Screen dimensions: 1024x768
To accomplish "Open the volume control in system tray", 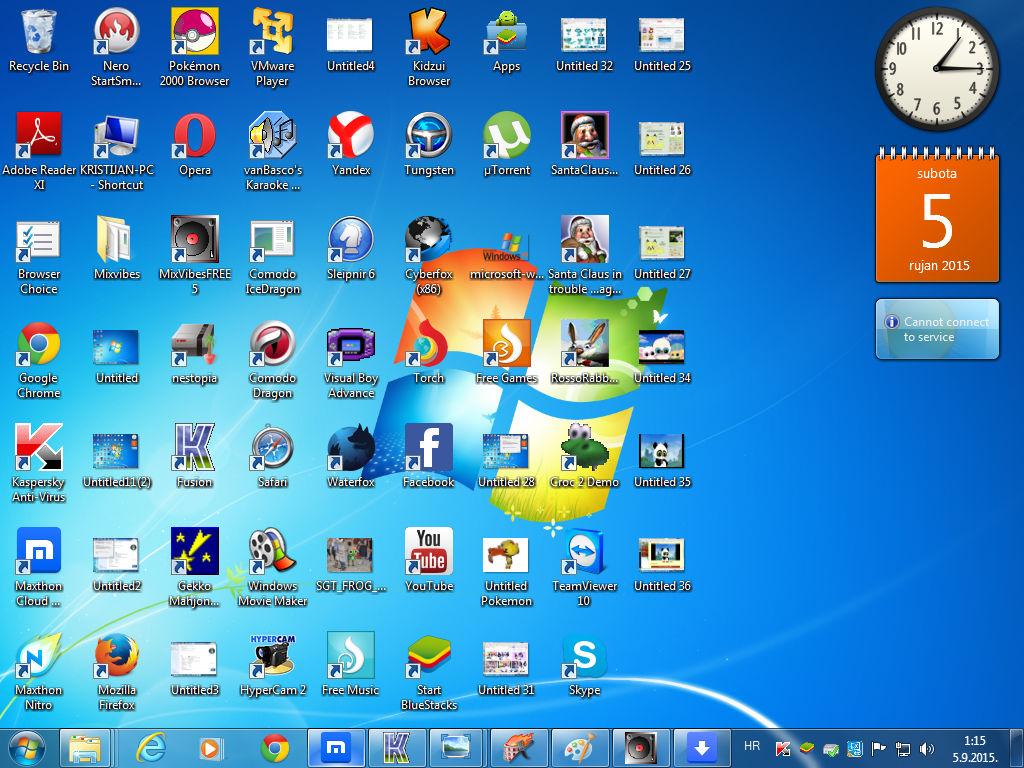I will pyautogui.click(x=927, y=749).
